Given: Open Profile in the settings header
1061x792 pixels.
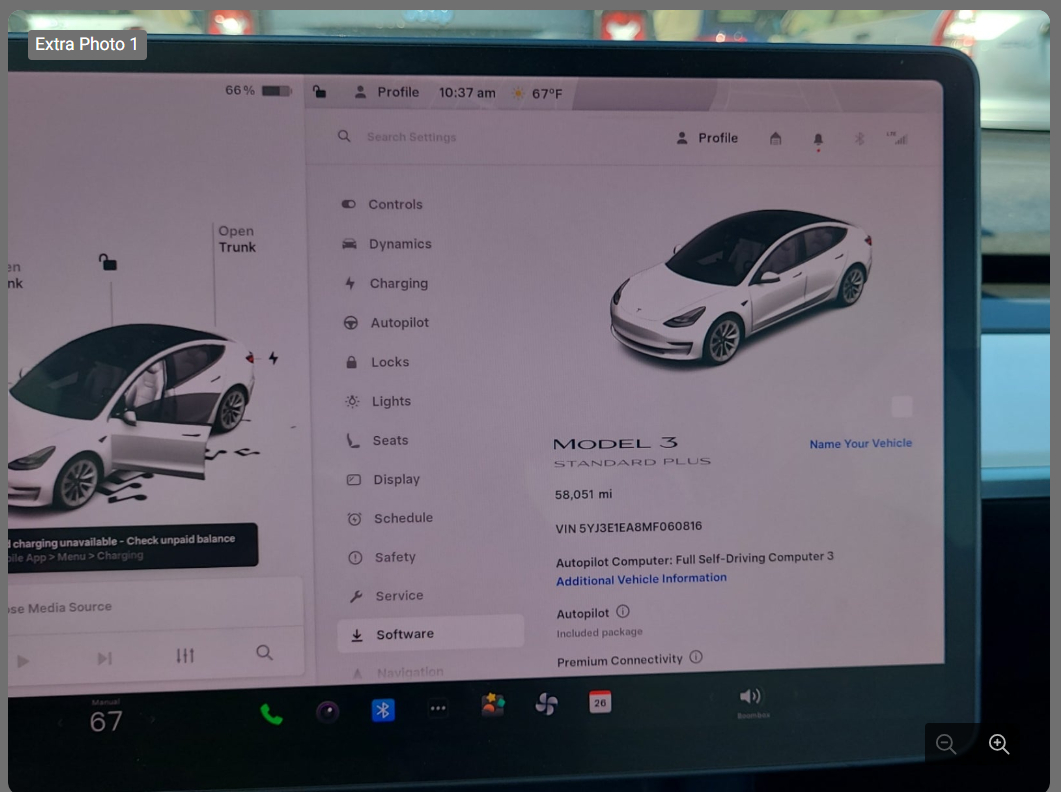Looking at the screenshot, I should tap(707, 138).
